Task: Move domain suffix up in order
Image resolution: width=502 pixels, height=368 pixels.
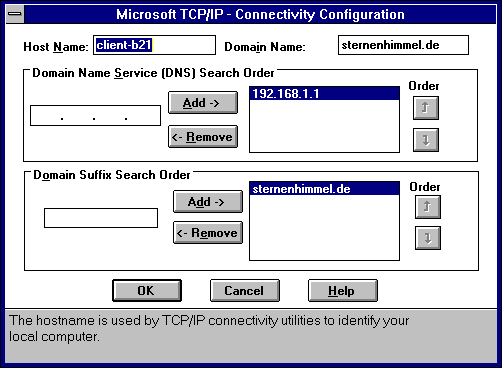Action: [x=428, y=207]
